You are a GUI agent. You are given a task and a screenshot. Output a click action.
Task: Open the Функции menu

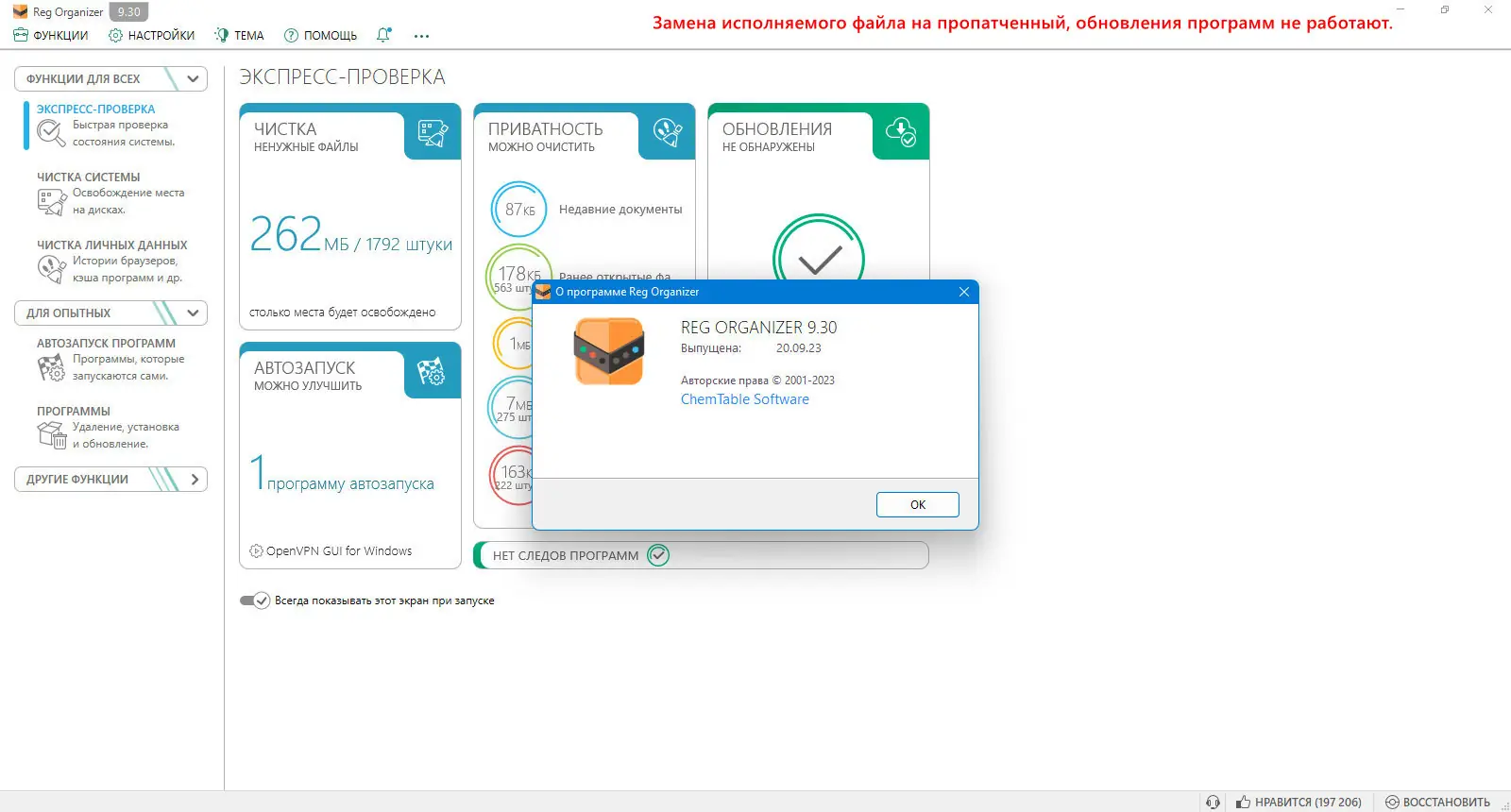coord(51,35)
